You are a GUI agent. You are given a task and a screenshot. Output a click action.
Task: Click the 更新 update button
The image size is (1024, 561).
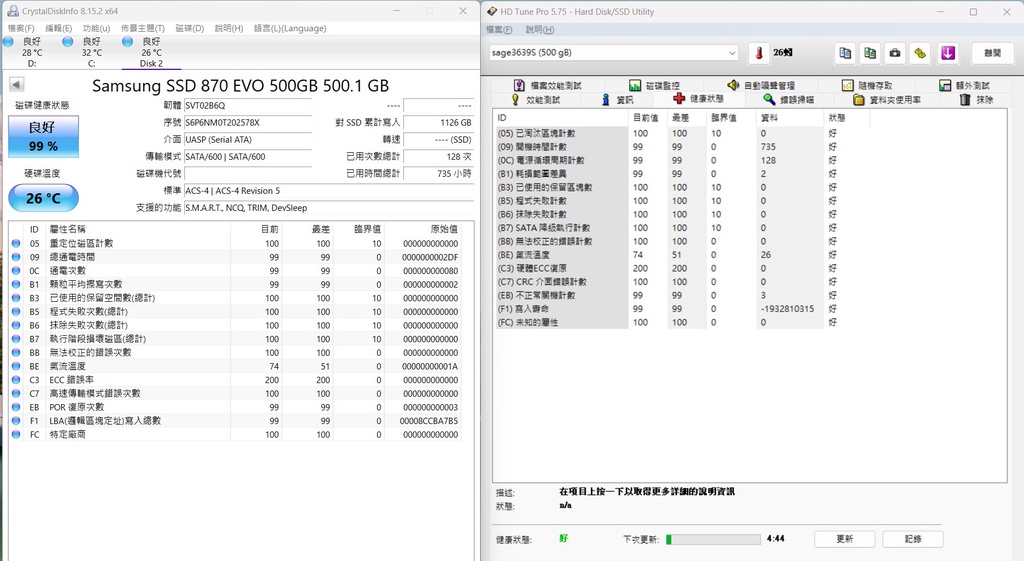[x=844, y=539]
